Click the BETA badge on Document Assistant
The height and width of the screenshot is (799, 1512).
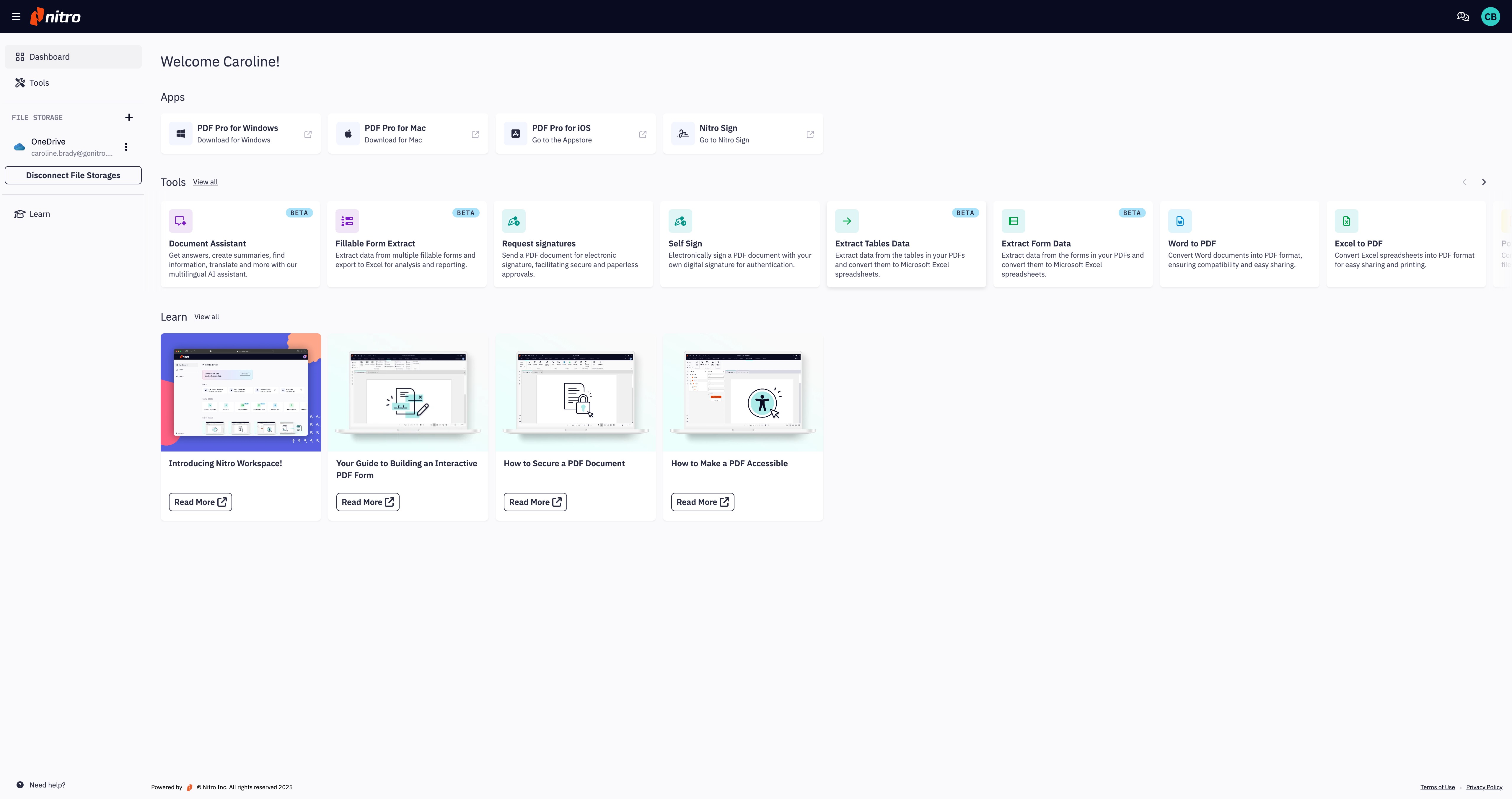(x=299, y=213)
